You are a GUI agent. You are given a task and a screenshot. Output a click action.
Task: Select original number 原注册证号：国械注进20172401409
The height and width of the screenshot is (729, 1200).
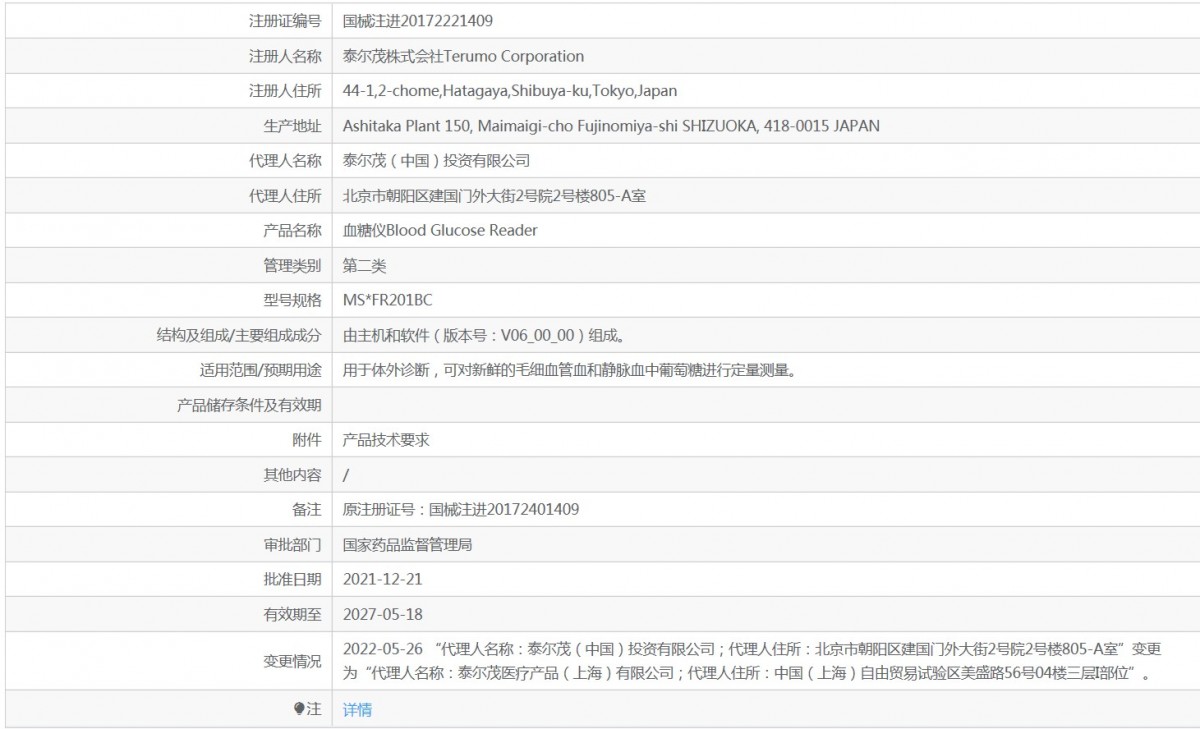[x=461, y=510]
